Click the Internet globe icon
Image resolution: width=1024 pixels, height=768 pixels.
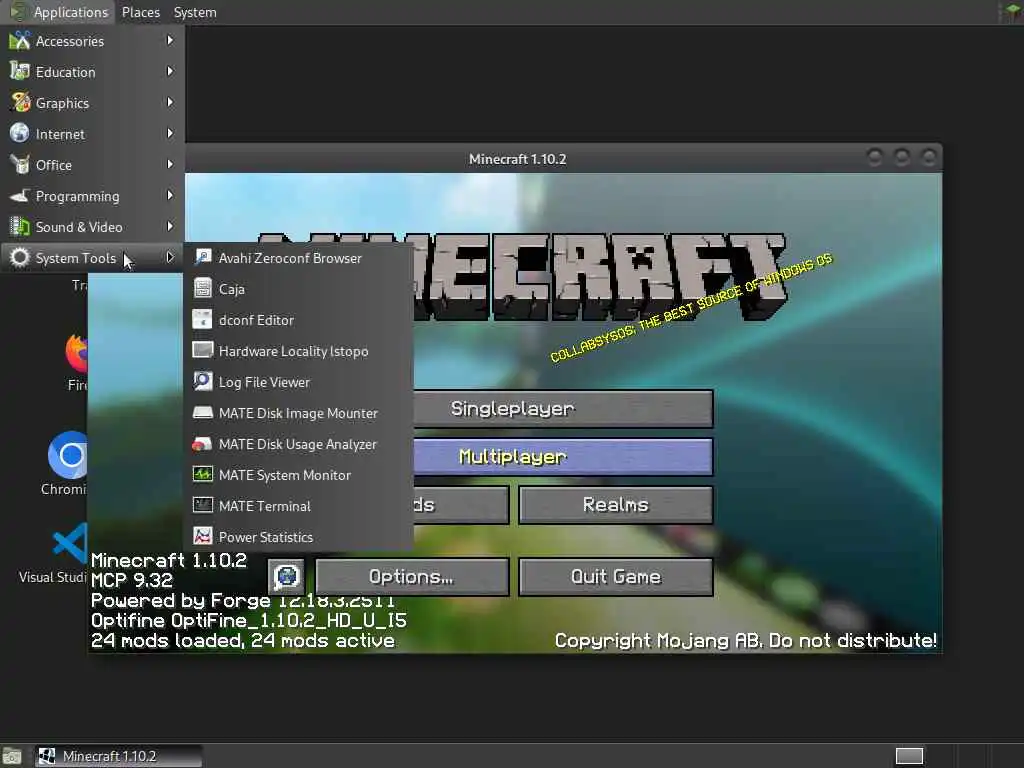point(20,133)
